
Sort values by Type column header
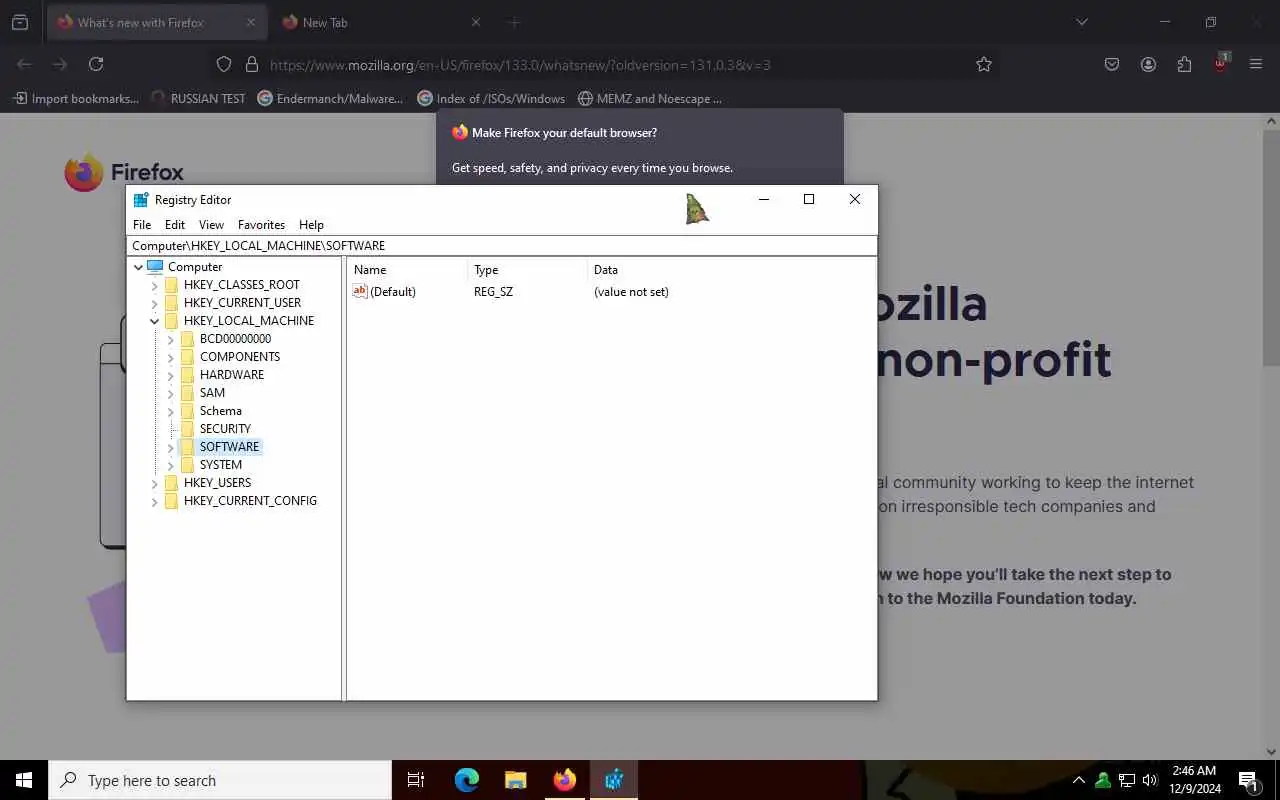tap(527, 270)
